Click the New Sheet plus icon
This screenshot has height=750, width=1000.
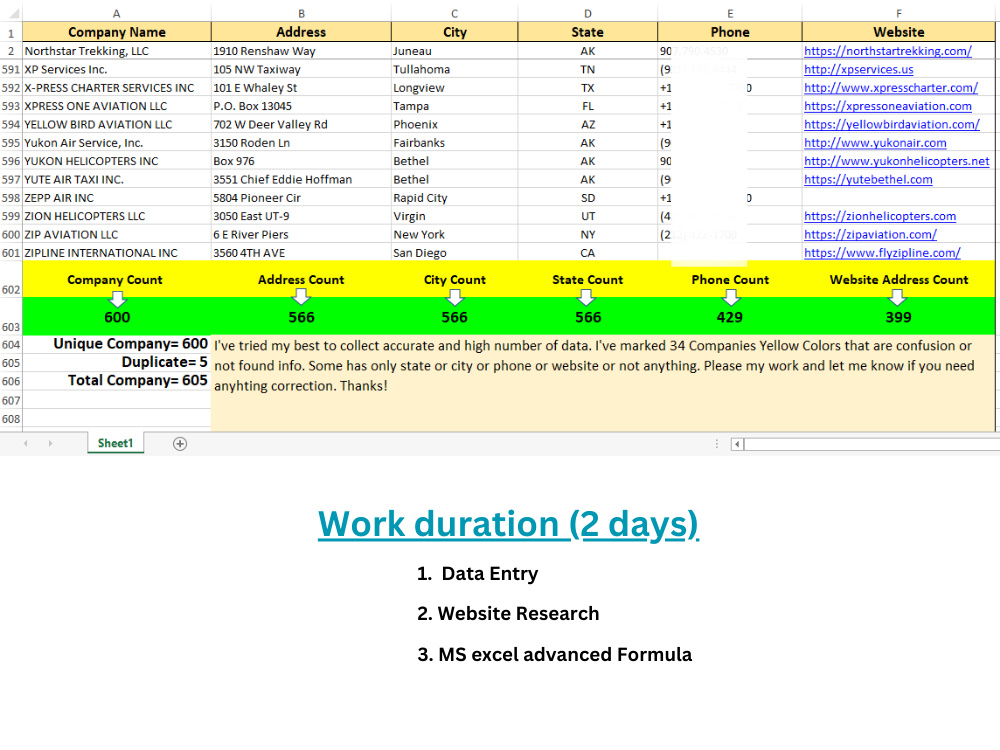(179, 442)
